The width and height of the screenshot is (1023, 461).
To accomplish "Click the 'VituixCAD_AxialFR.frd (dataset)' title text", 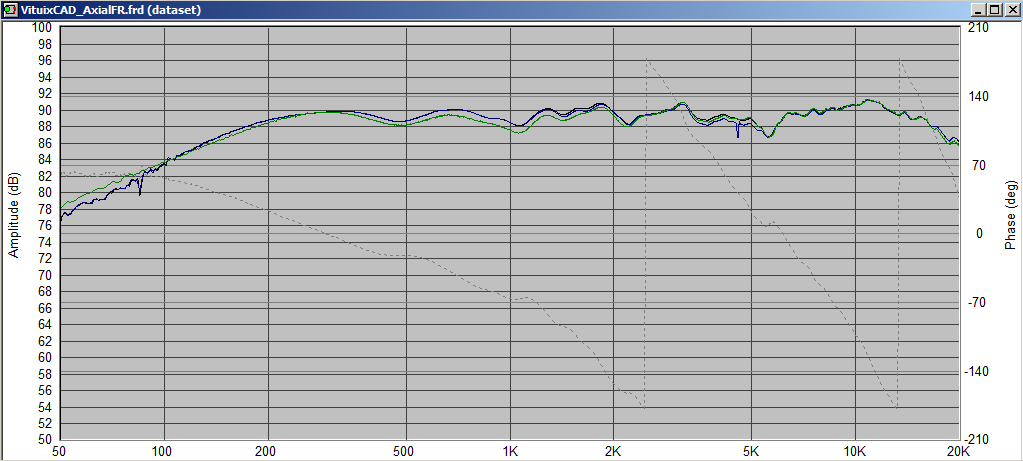I will point(111,10).
